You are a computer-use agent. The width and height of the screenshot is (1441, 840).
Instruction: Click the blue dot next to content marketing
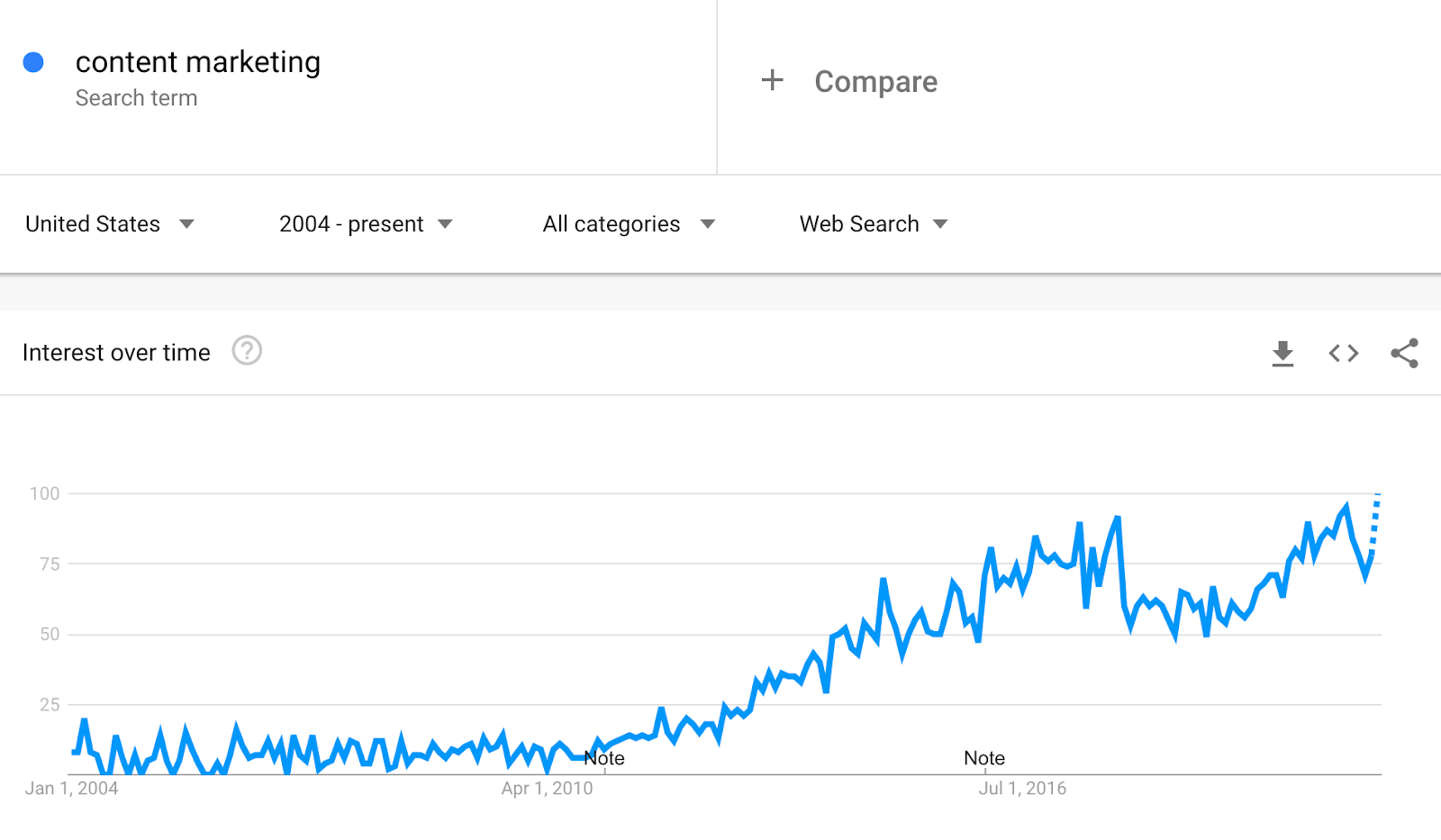pyautogui.click(x=33, y=62)
